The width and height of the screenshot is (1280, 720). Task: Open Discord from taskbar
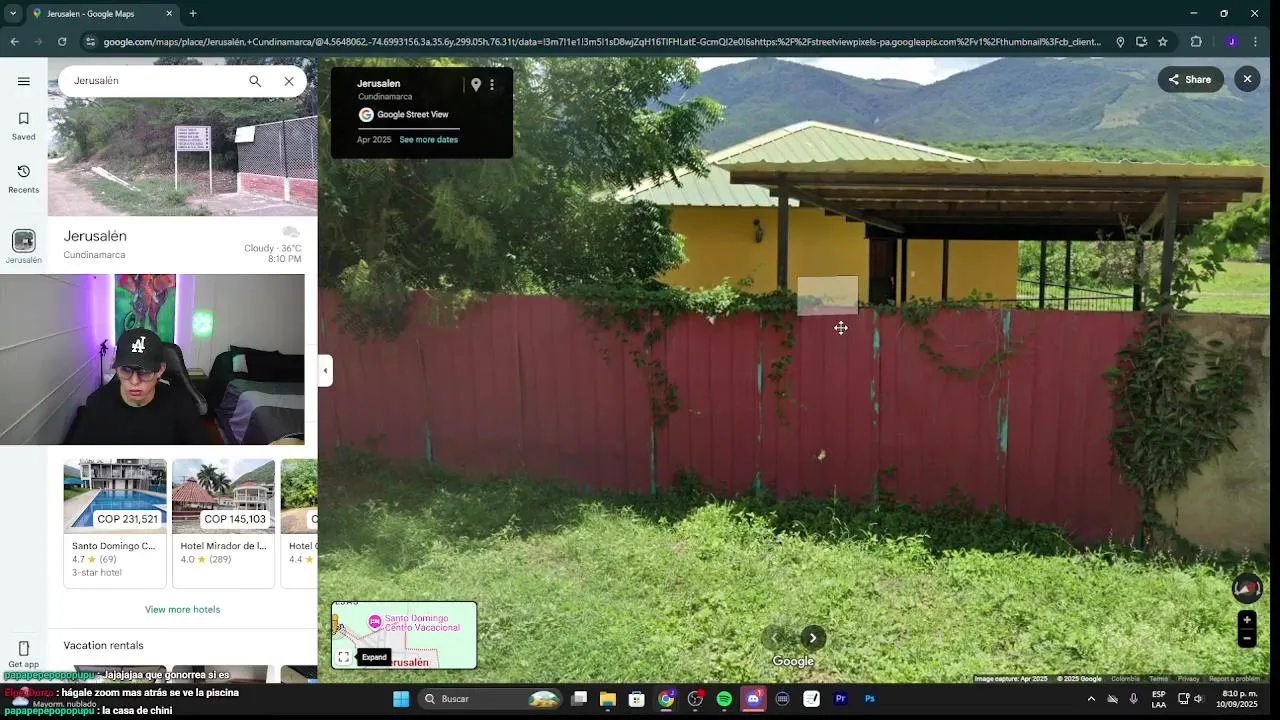tap(753, 699)
